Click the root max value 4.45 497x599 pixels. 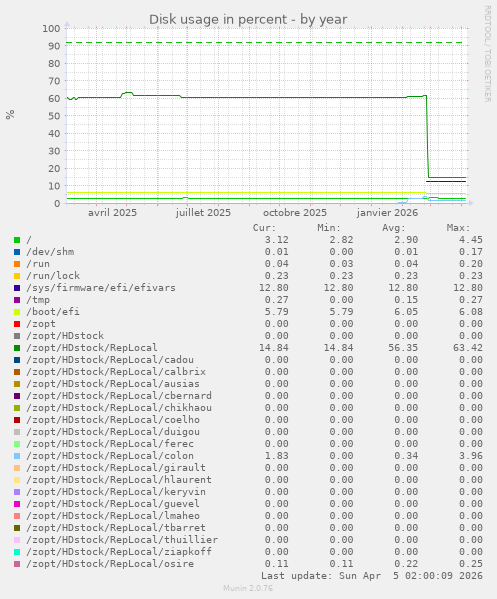point(471,240)
